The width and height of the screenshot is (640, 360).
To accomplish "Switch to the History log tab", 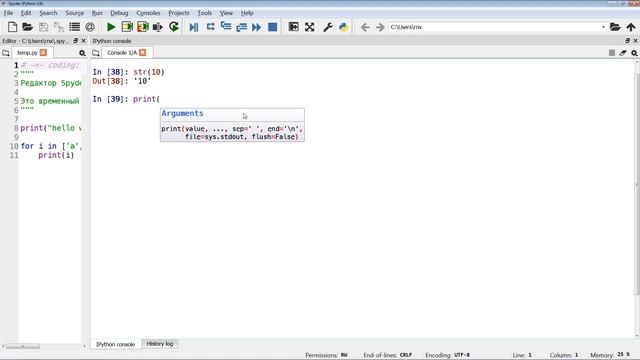I will pyautogui.click(x=160, y=344).
